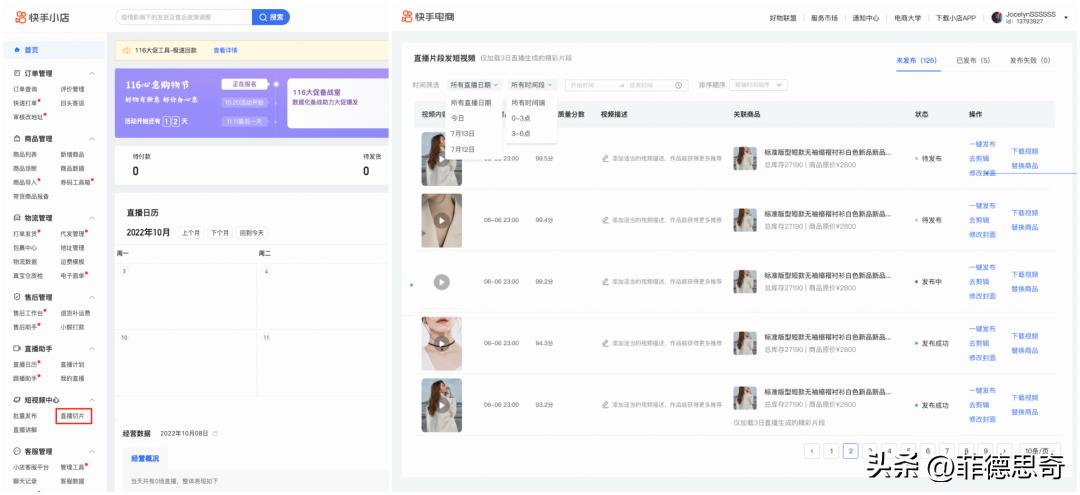
Task: Play the video in the 99.4分 row
Action: pyautogui.click(x=442, y=220)
